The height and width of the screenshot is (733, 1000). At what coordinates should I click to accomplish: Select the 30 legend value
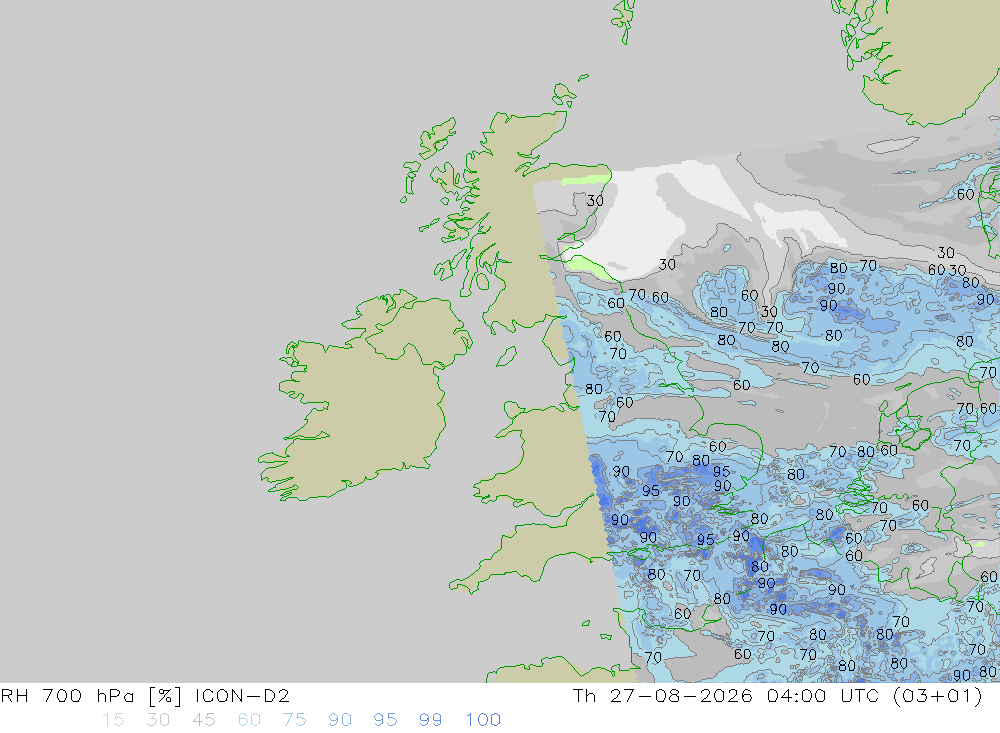pyautogui.click(x=158, y=720)
